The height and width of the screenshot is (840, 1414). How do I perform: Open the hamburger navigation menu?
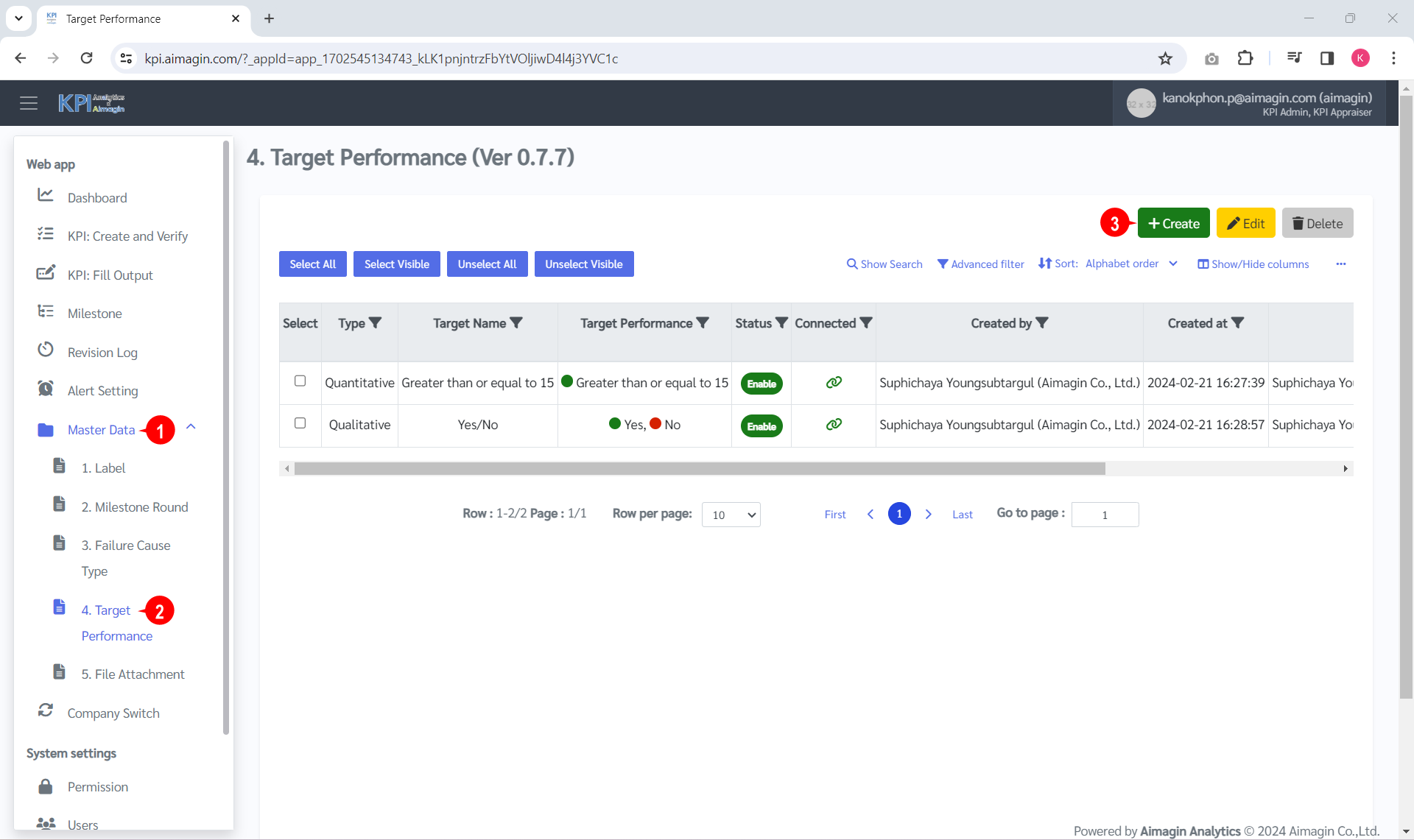click(29, 102)
